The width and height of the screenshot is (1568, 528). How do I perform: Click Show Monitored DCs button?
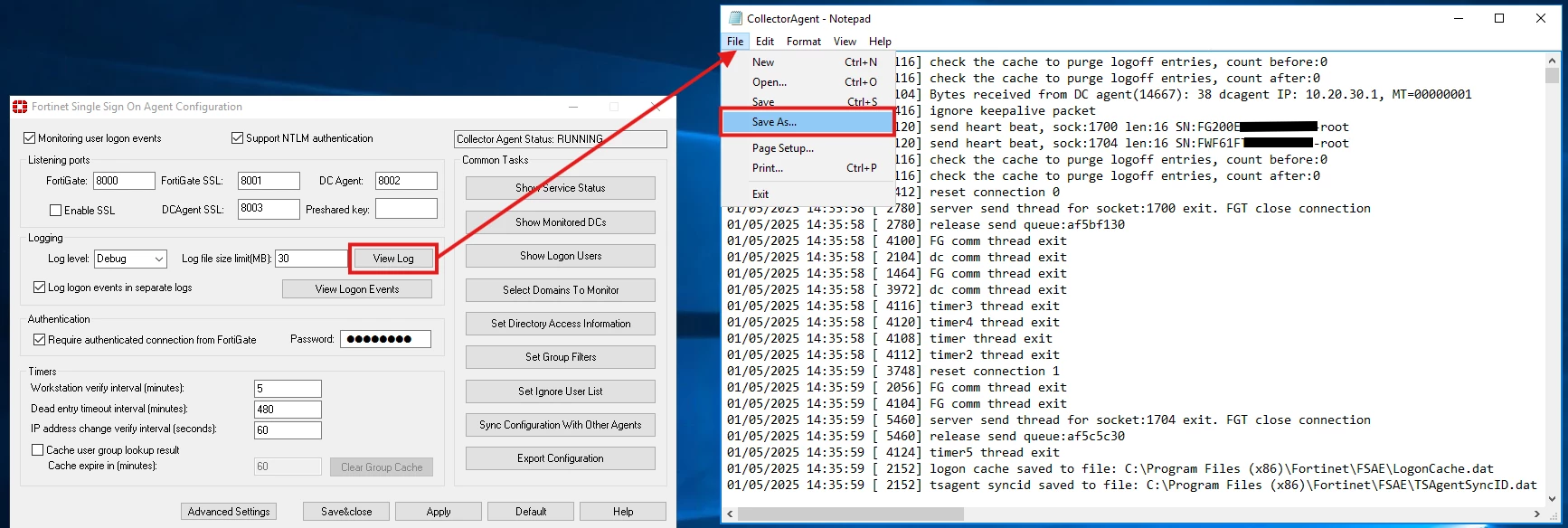tap(561, 222)
